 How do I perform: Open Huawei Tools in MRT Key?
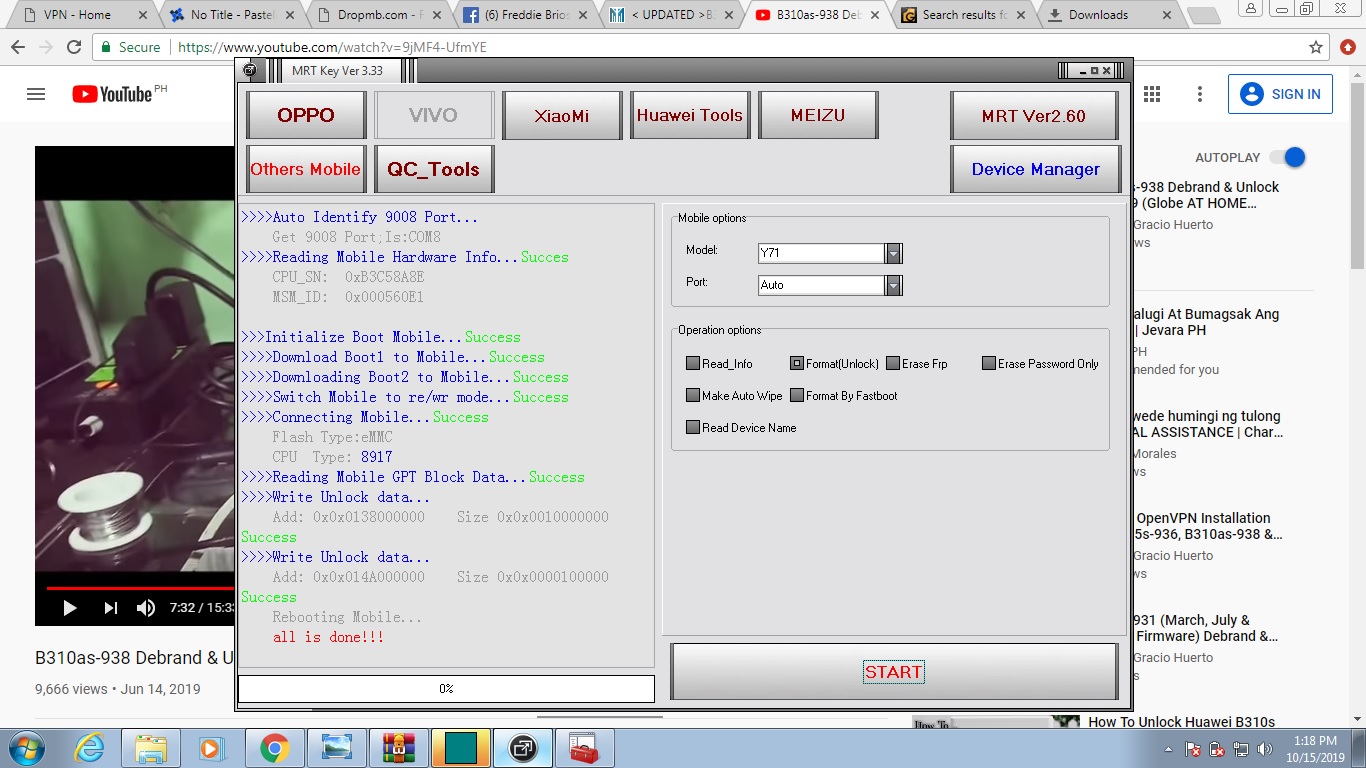(x=690, y=115)
